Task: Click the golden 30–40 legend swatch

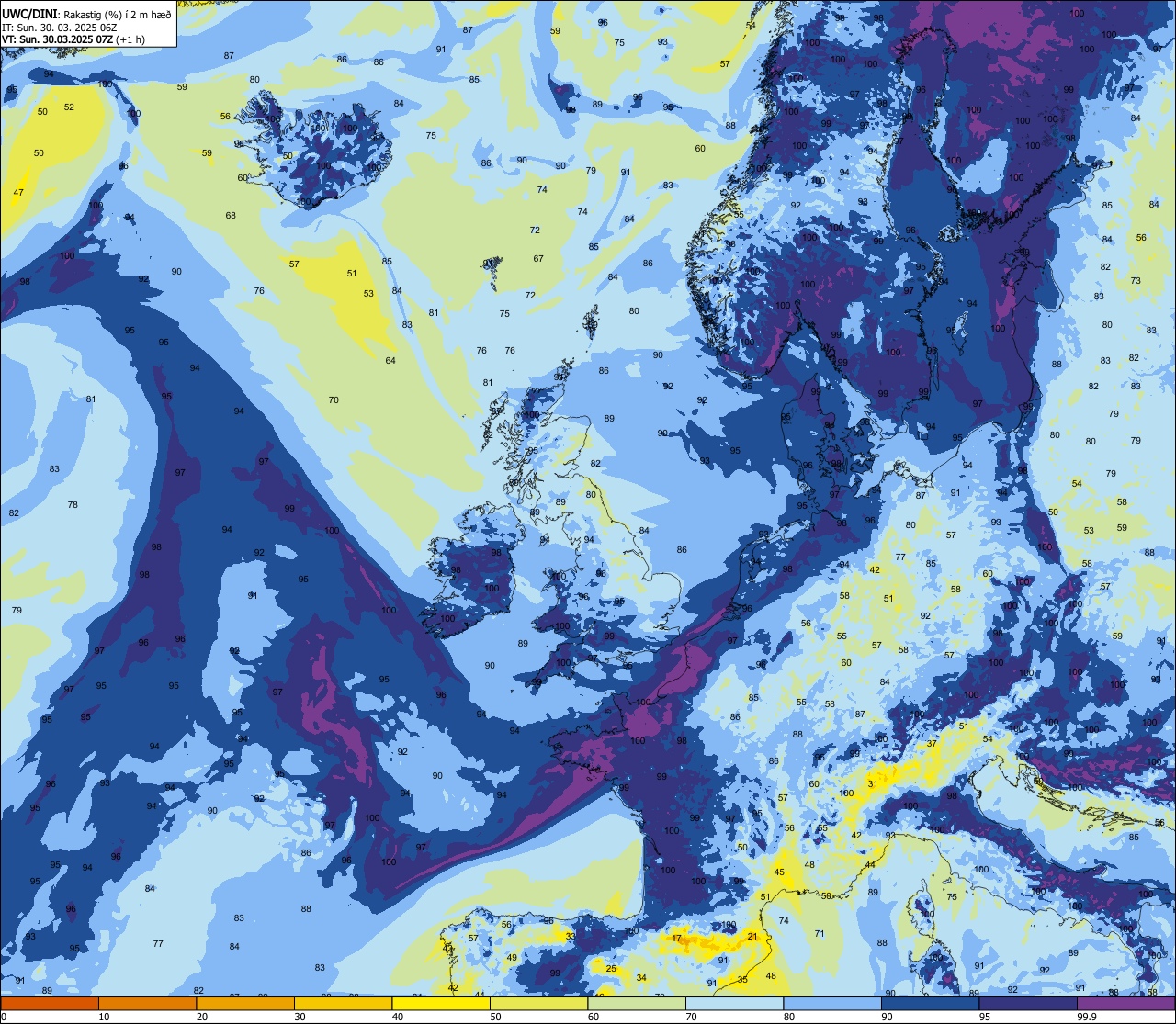Action: click(x=343, y=1003)
